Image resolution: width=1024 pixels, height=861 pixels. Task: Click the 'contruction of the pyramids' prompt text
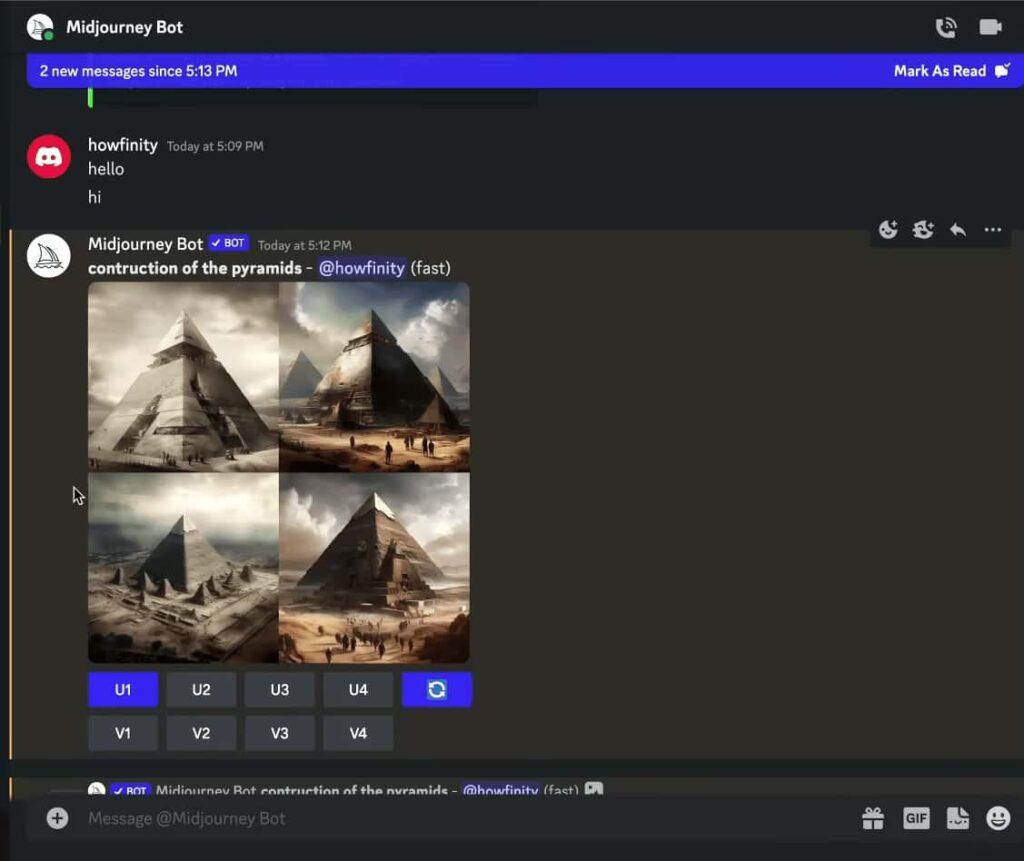tap(195, 268)
